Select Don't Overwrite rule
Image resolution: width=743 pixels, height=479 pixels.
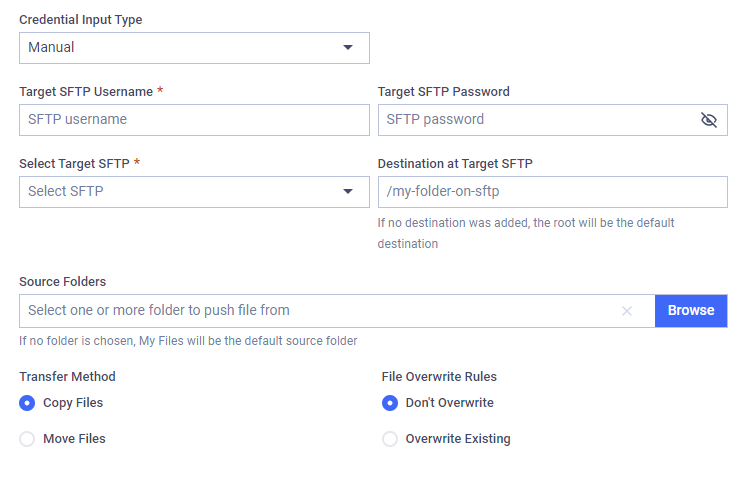coord(390,403)
